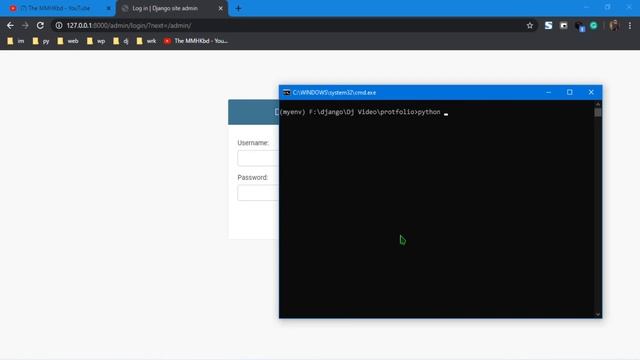Open the 'web' bookmark folder
The image size is (640, 360).
(x=68, y=41)
